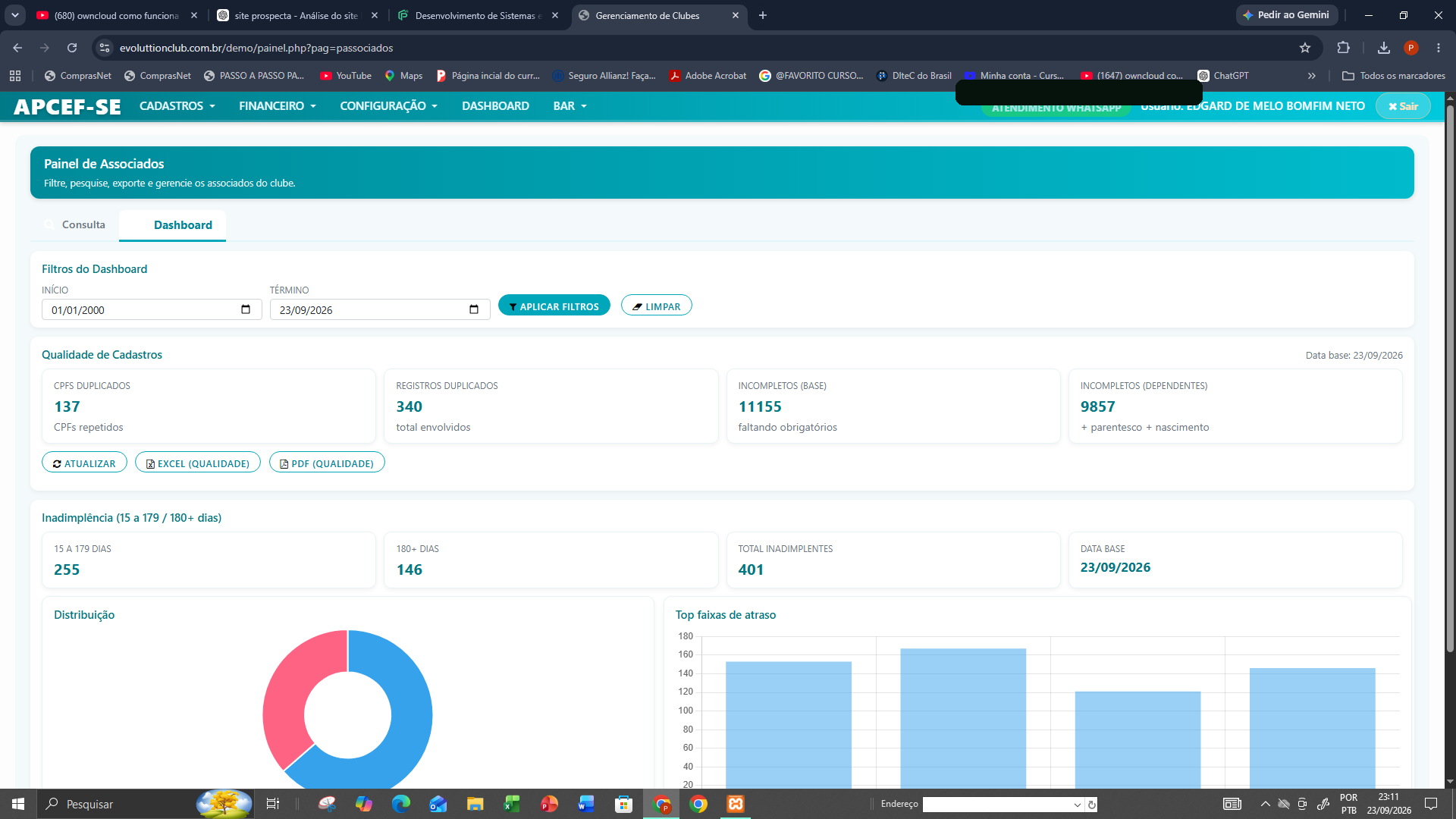Open Chrome downloads icon
Screen dimensions: 1456x819
[x=1384, y=48]
